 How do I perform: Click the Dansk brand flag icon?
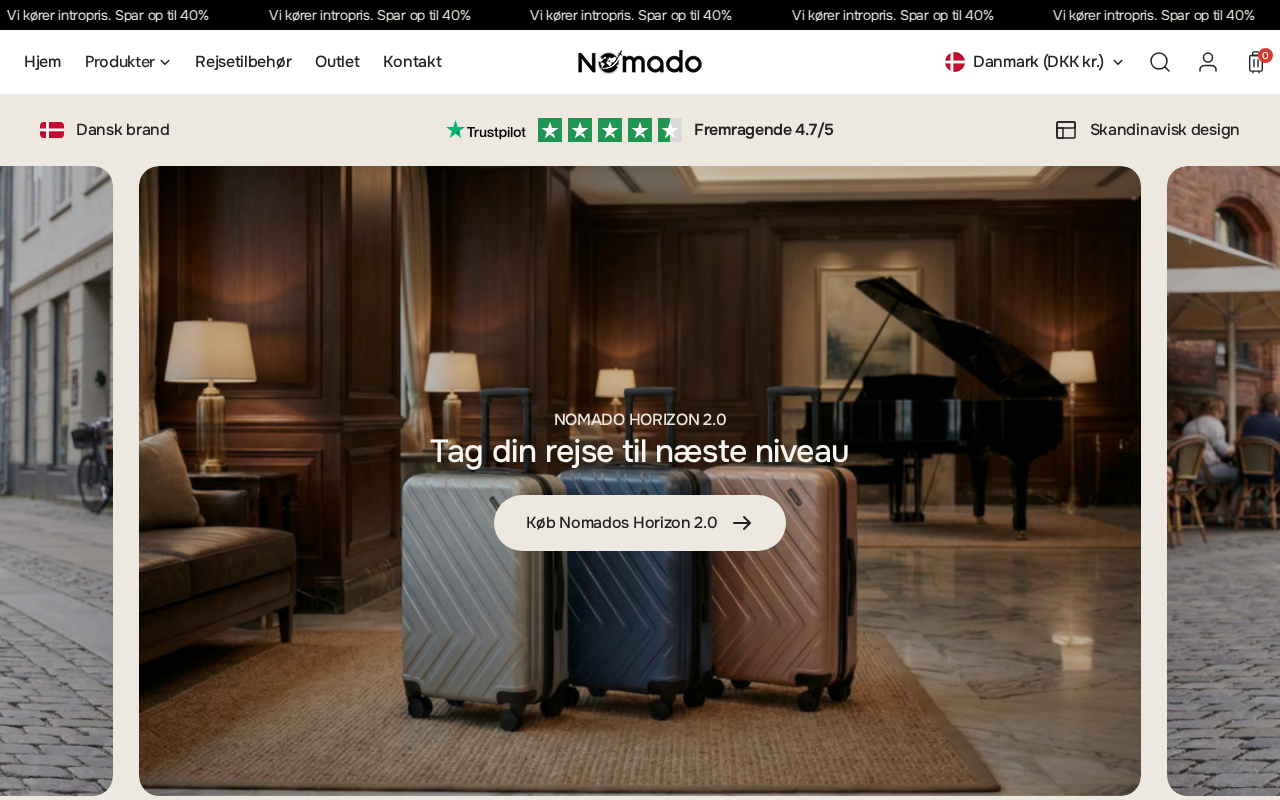(x=52, y=130)
